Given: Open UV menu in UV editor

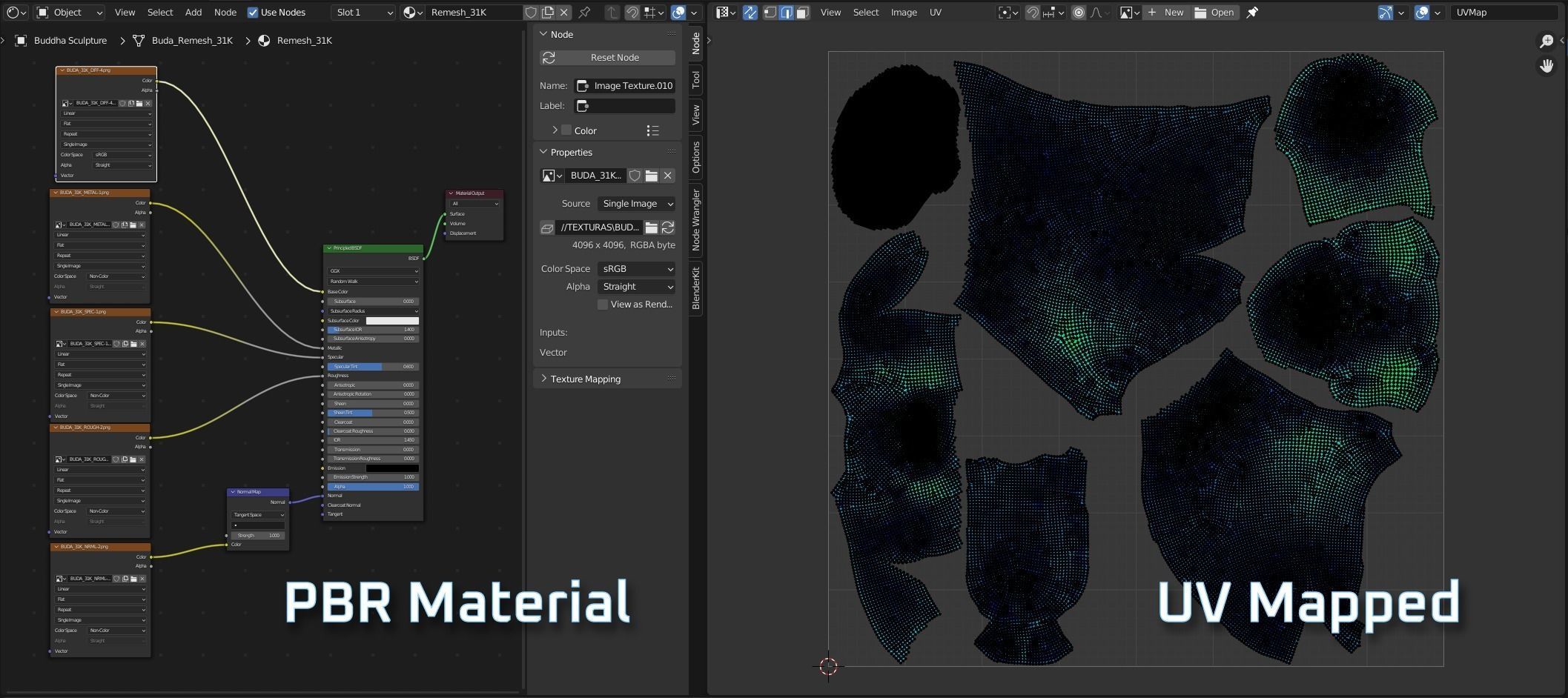Looking at the screenshot, I should (936, 13).
